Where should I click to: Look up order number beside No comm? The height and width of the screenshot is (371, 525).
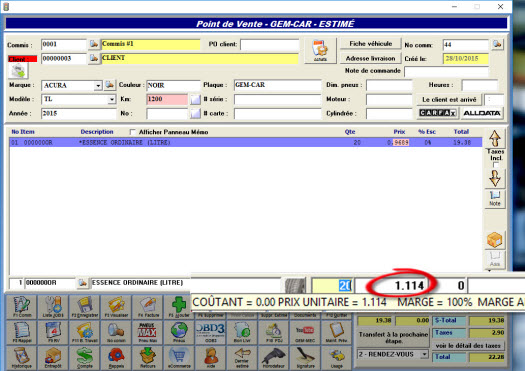[x=497, y=44]
